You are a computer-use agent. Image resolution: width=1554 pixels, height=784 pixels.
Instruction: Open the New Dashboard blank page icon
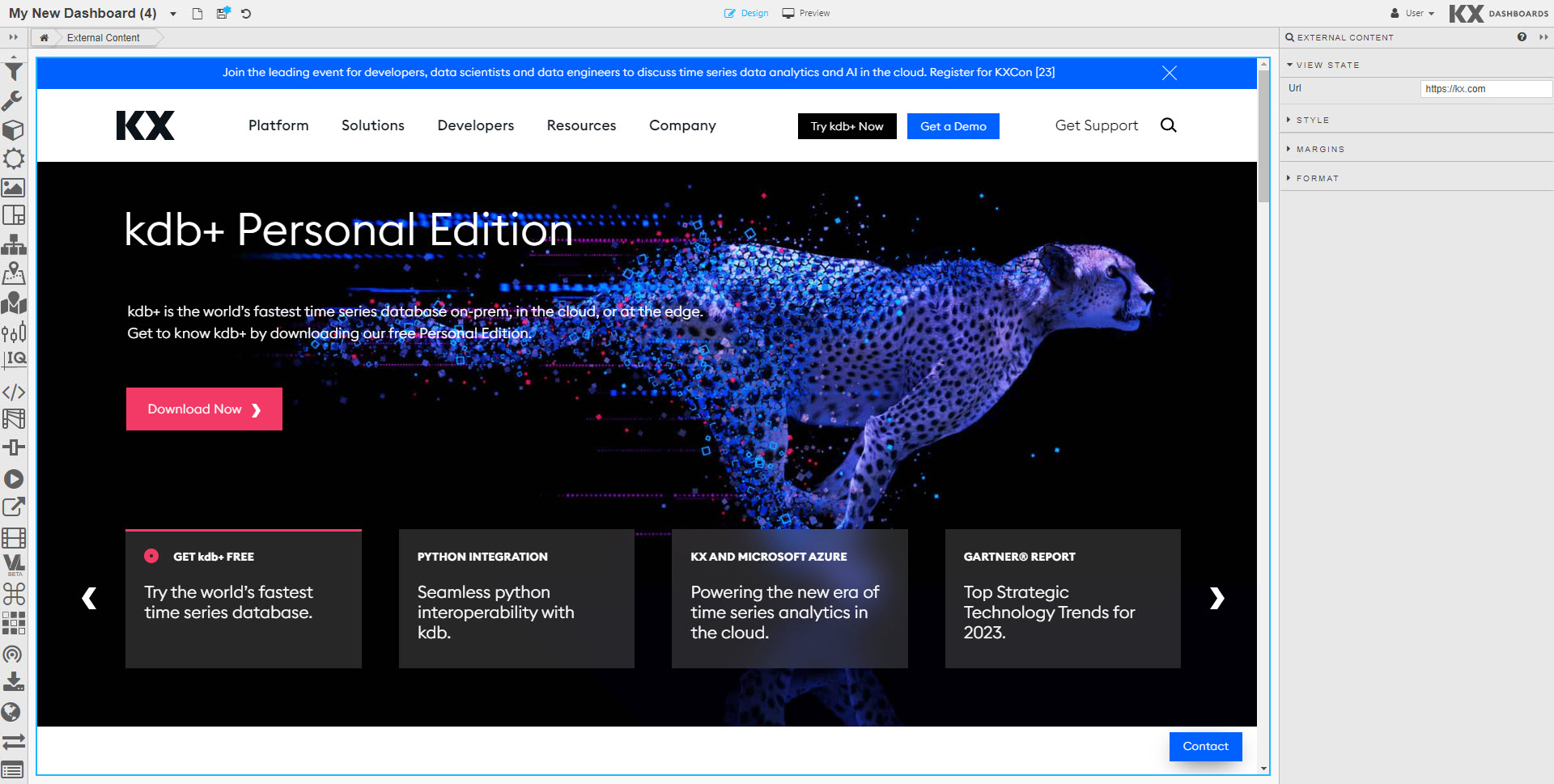[x=196, y=13]
